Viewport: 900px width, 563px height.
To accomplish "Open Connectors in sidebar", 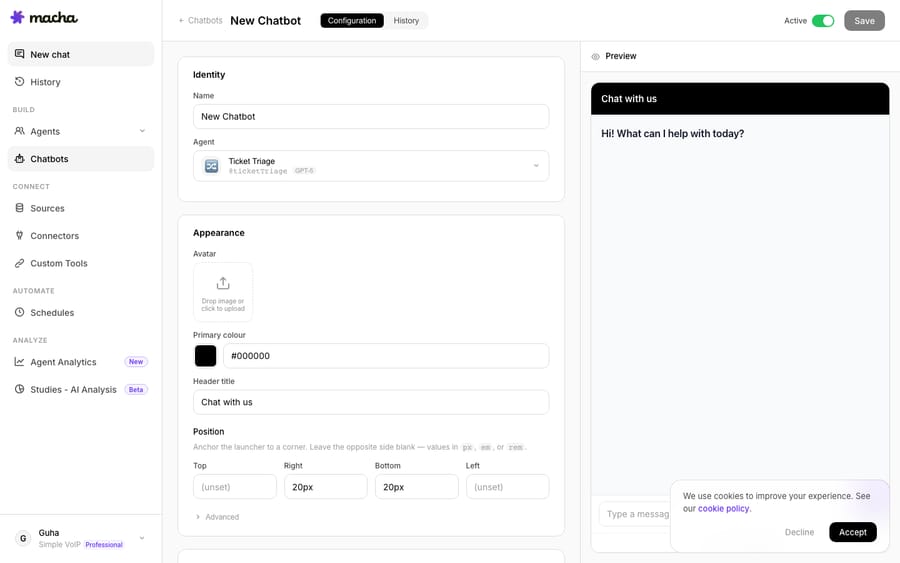I will [81, 235].
